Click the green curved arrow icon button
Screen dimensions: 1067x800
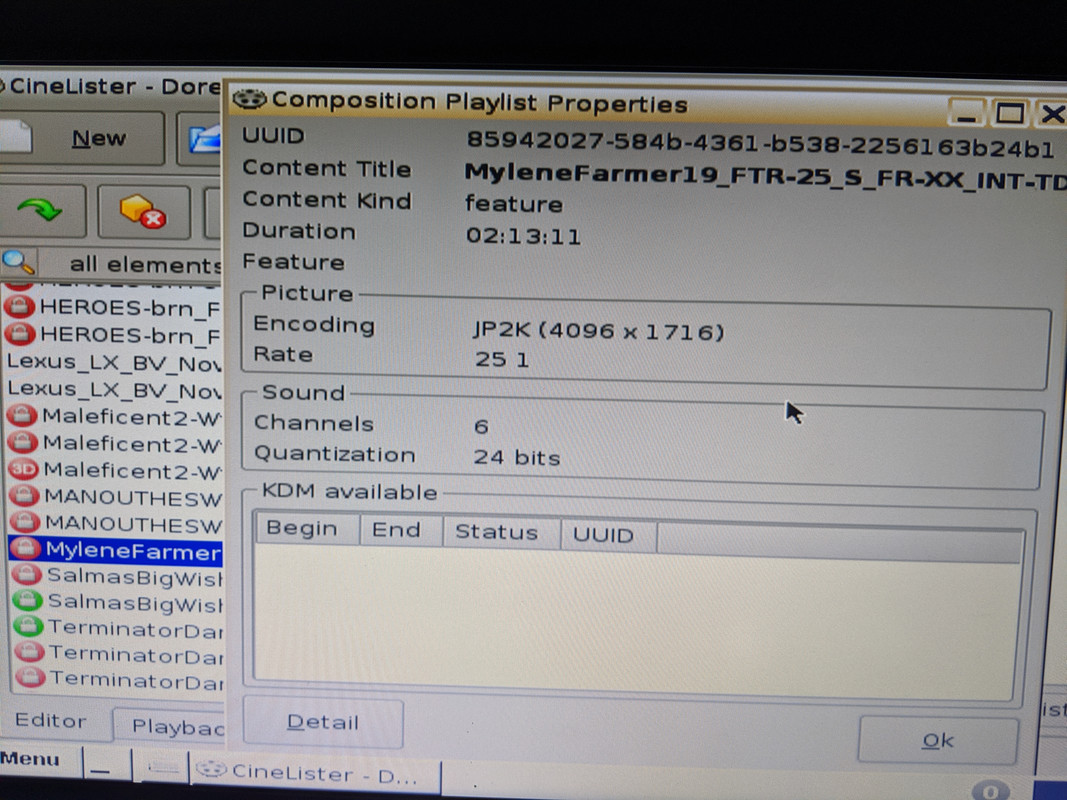point(41,210)
